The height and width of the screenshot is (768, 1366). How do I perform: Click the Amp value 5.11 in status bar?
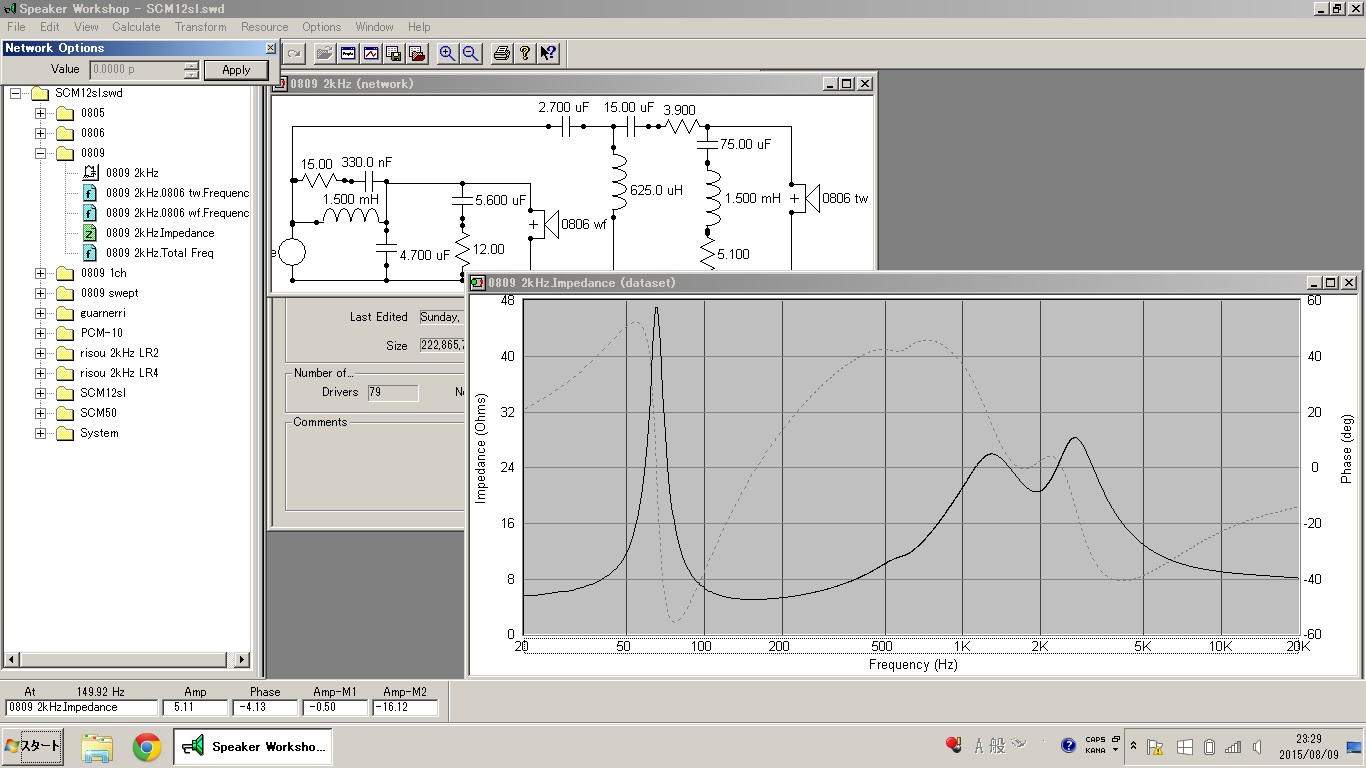pos(195,707)
